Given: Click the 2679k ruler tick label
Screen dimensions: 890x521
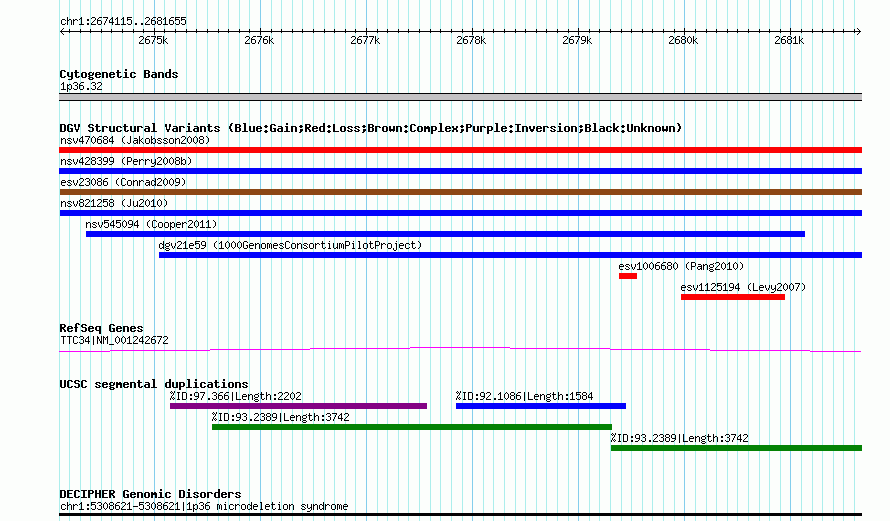Looking at the screenshot, I should coord(577,40).
